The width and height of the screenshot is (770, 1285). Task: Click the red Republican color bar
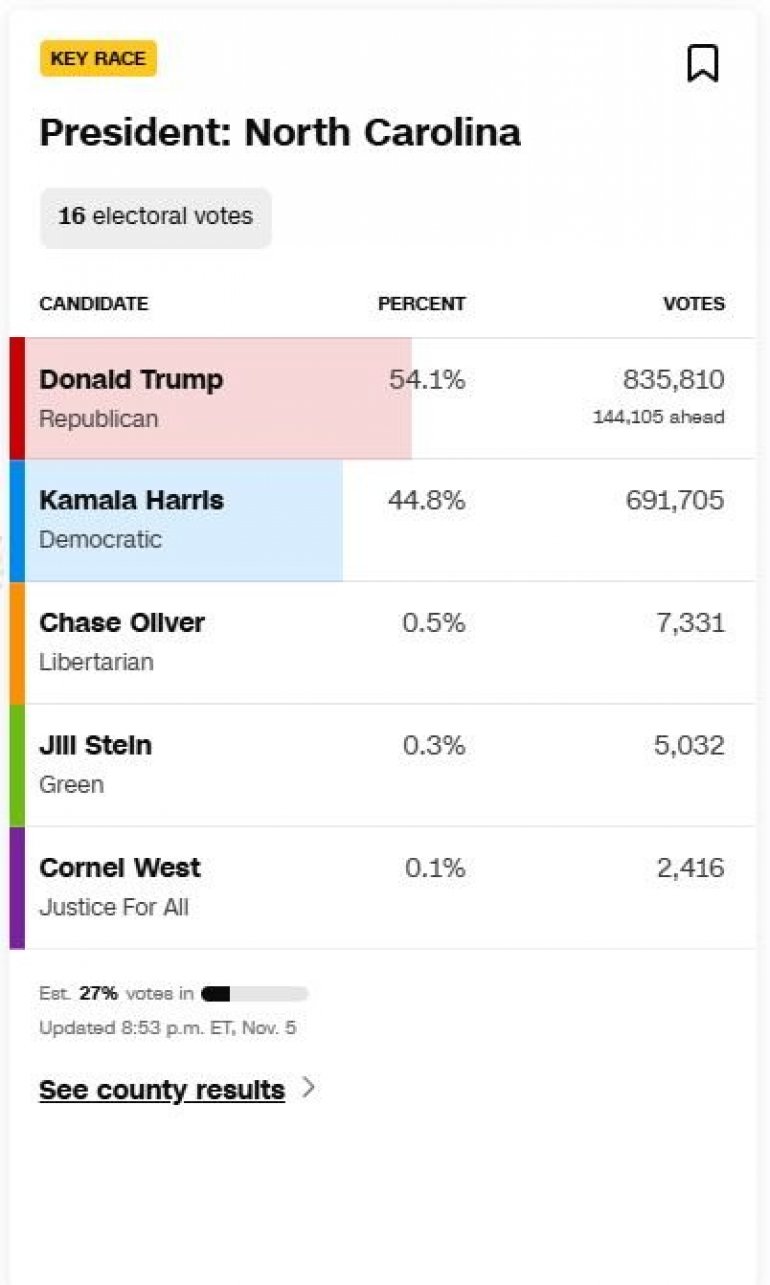pyautogui.click(x=17, y=398)
